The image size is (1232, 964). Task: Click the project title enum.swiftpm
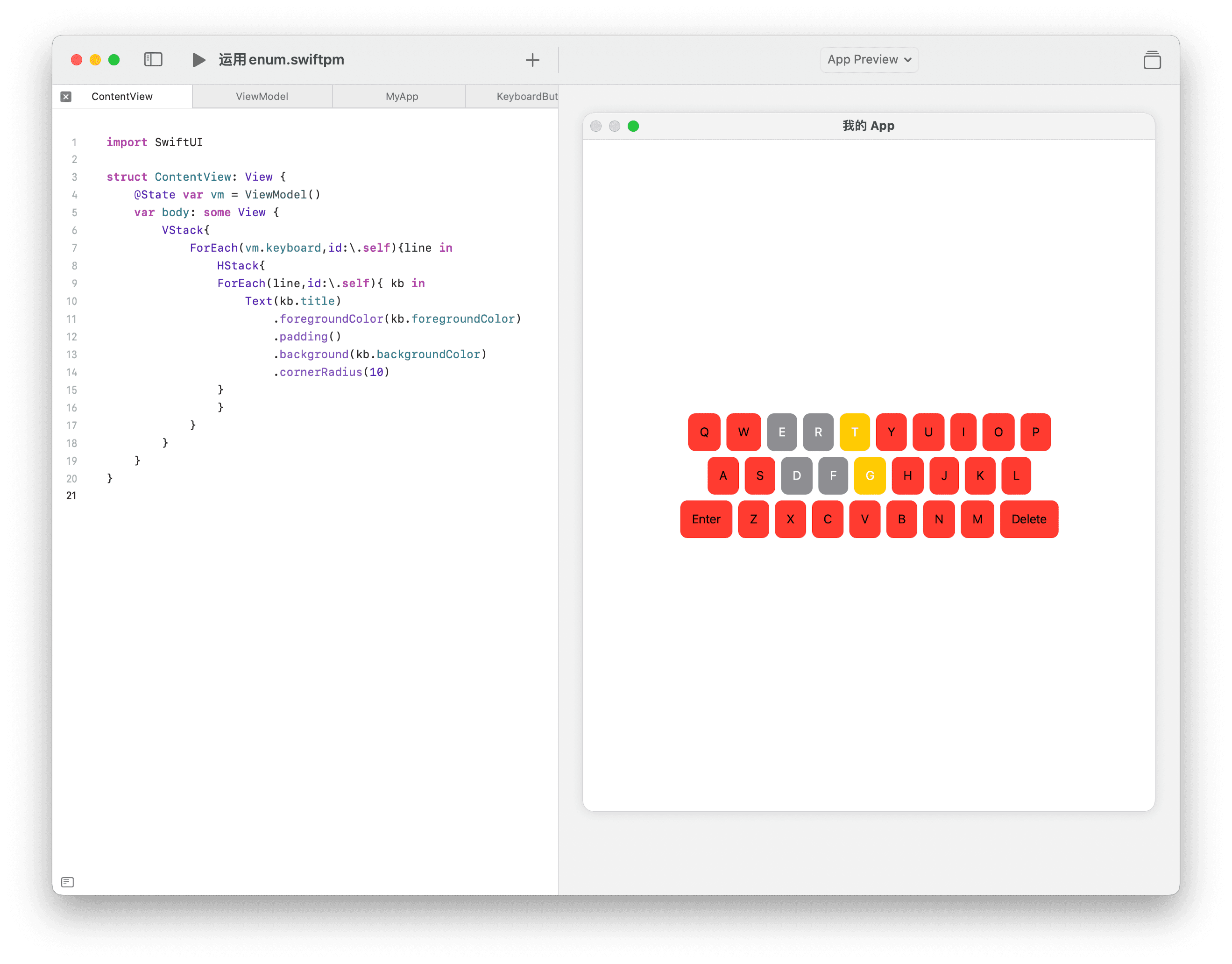pos(281,60)
